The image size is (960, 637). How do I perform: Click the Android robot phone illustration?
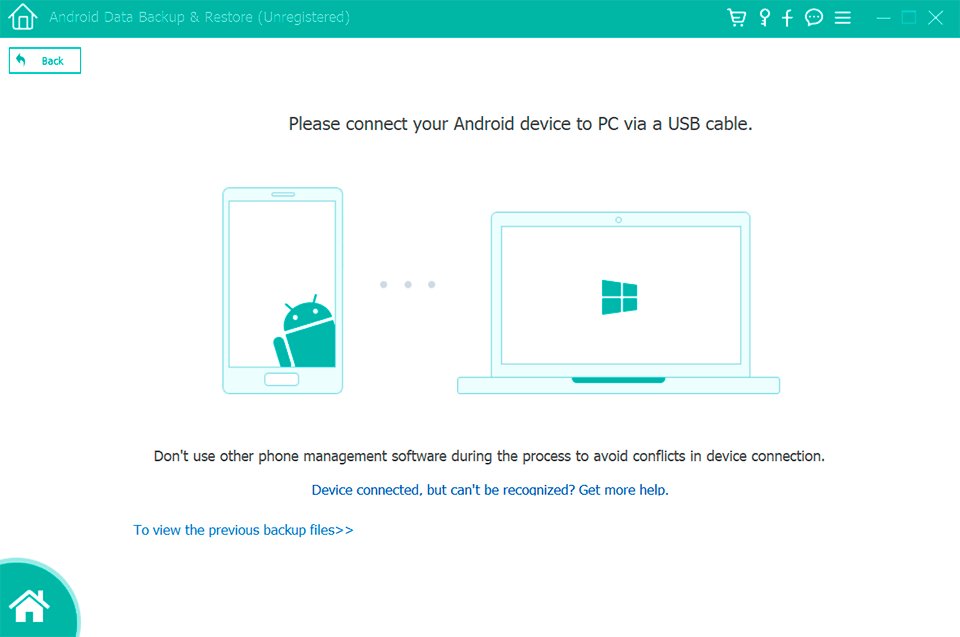point(282,290)
